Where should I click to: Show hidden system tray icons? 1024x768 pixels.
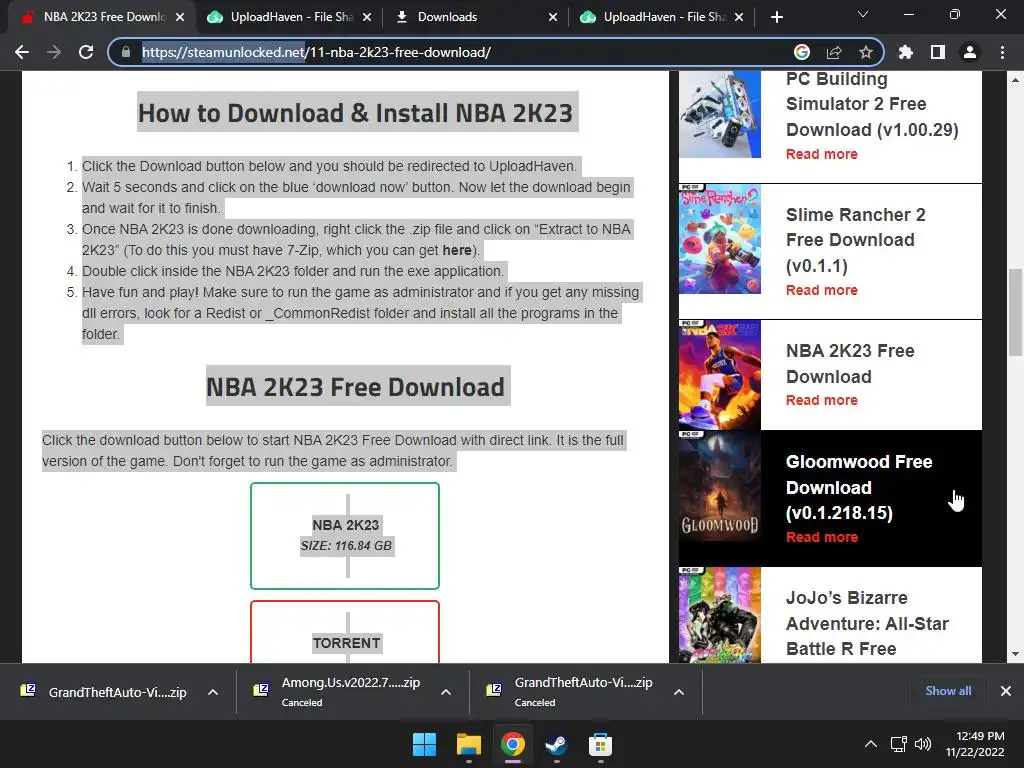click(x=871, y=744)
